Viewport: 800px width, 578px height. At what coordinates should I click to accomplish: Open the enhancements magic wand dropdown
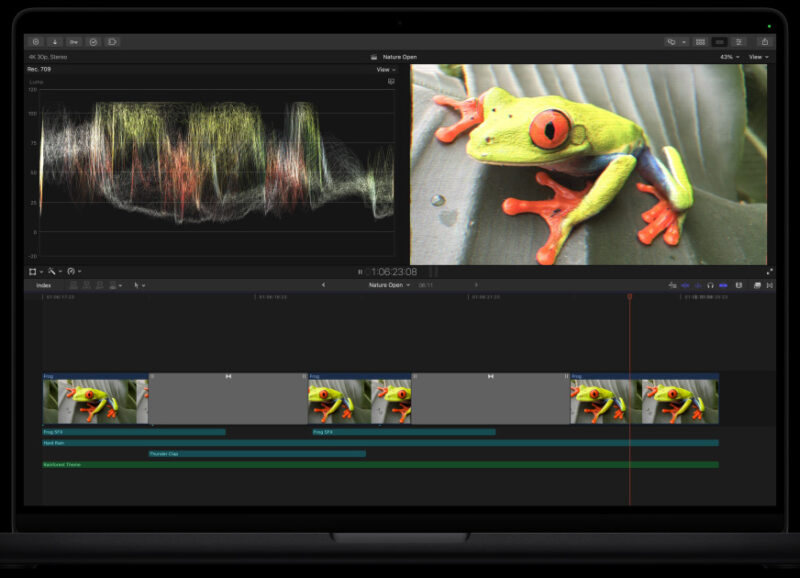(55, 271)
